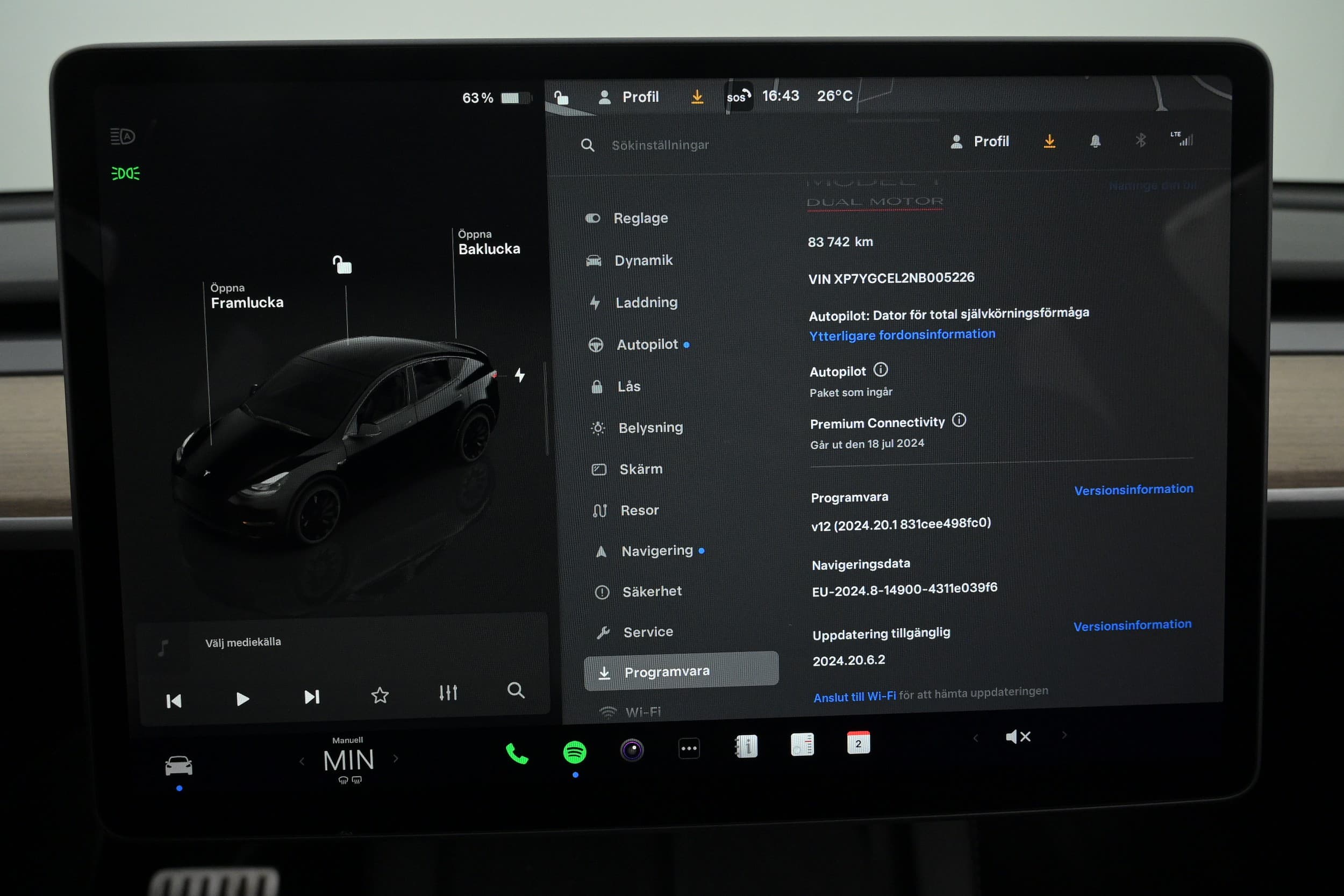
Task: Raise volume with right arrow
Action: click(1064, 735)
